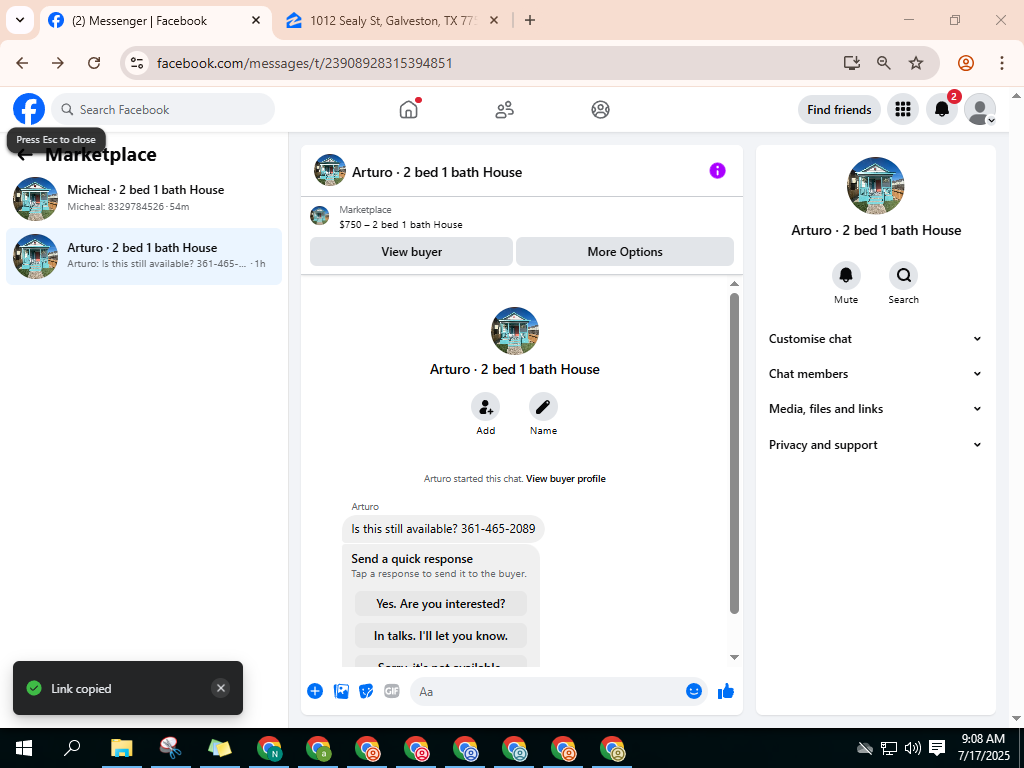This screenshot has width=1024, height=768.
Task: Send a thumbs-up like
Action: click(x=726, y=691)
